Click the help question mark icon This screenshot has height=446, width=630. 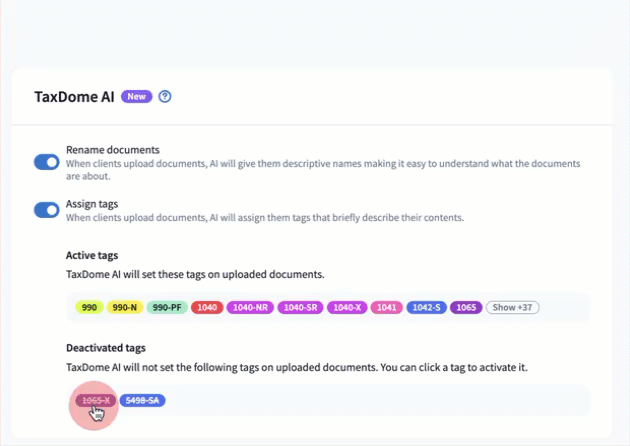click(166, 97)
